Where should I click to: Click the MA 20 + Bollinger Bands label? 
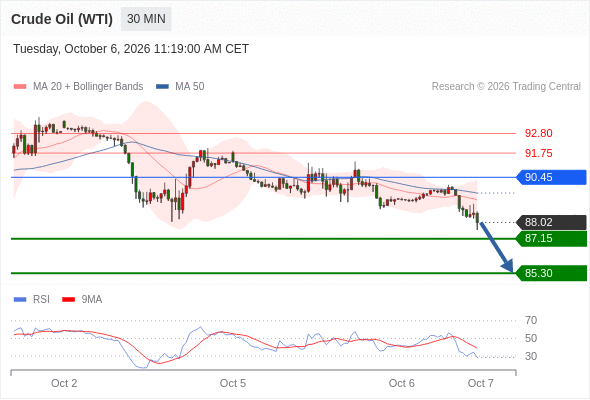point(88,87)
